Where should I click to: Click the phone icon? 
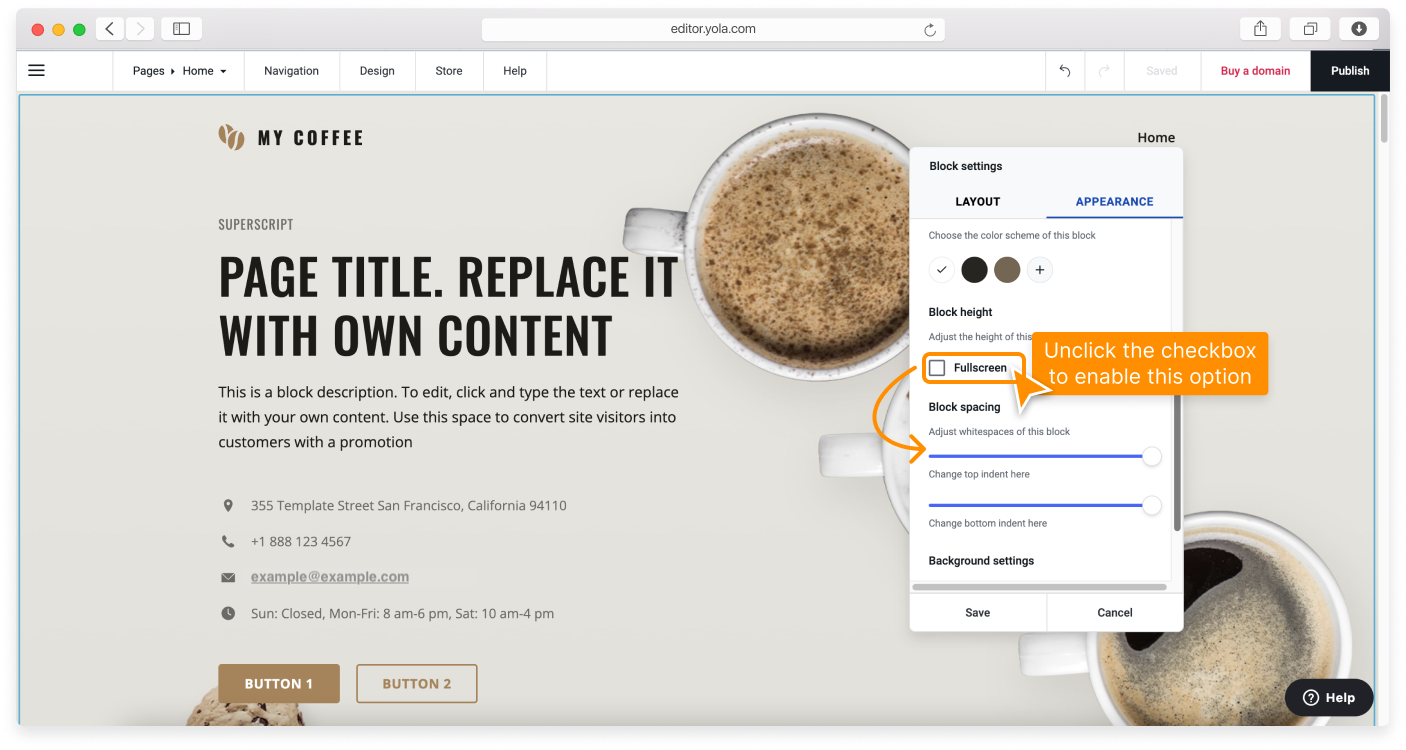[228, 542]
